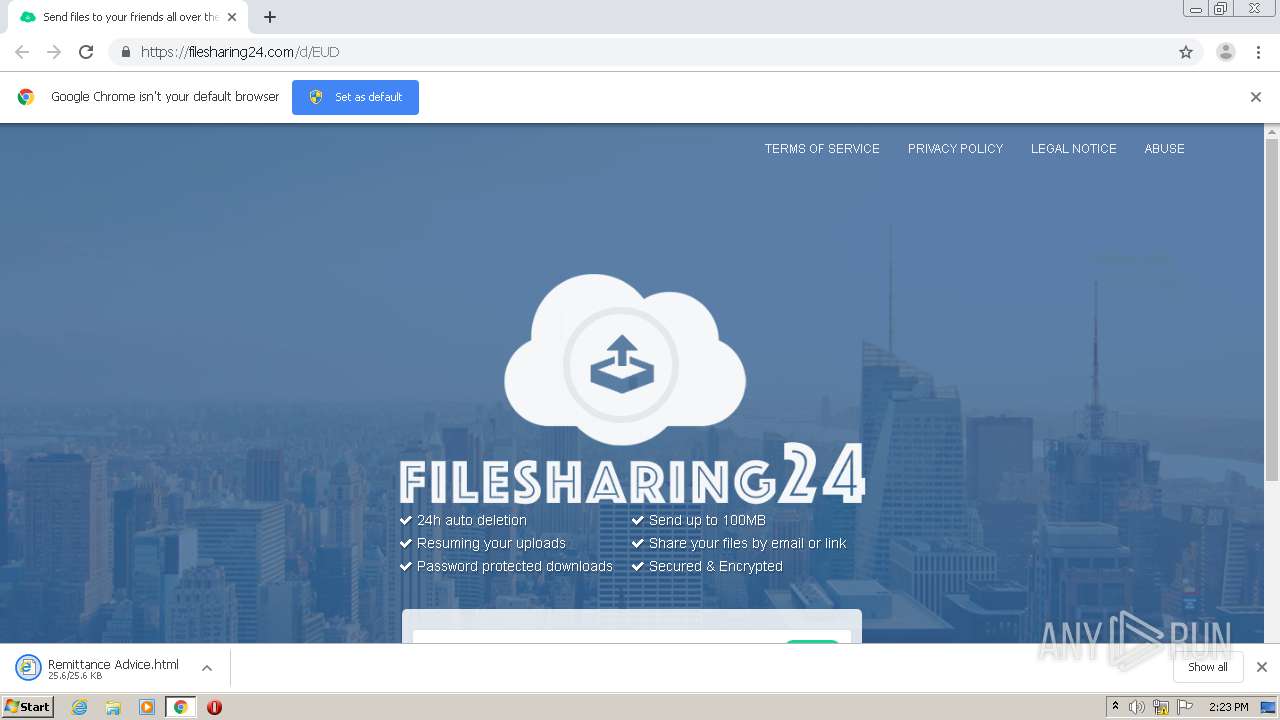Image resolution: width=1280 pixels, height=720 pixels.
Task: Open the Windows Start menu
Action: 28,707
